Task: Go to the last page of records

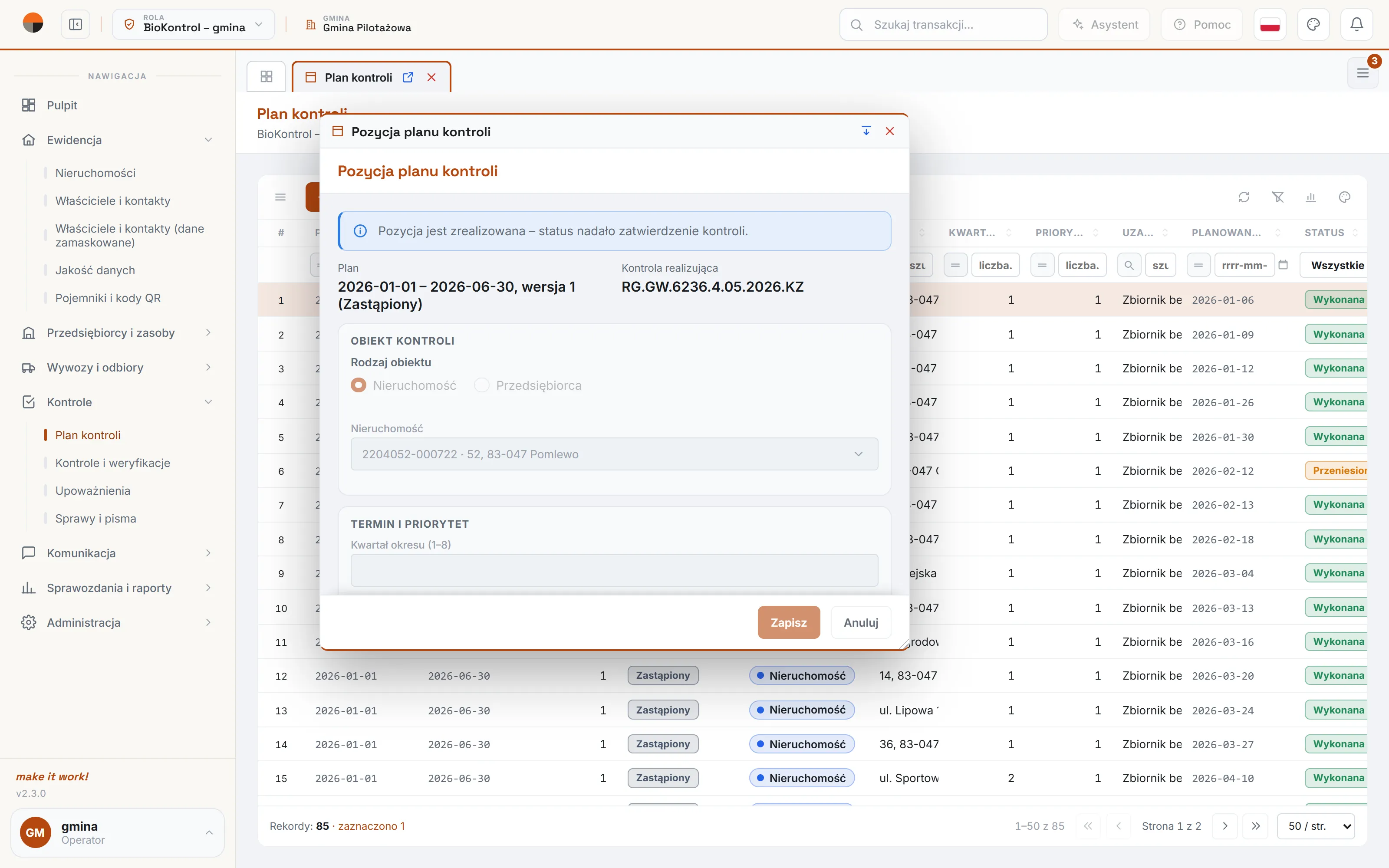Action: (x=1256, y=826)
